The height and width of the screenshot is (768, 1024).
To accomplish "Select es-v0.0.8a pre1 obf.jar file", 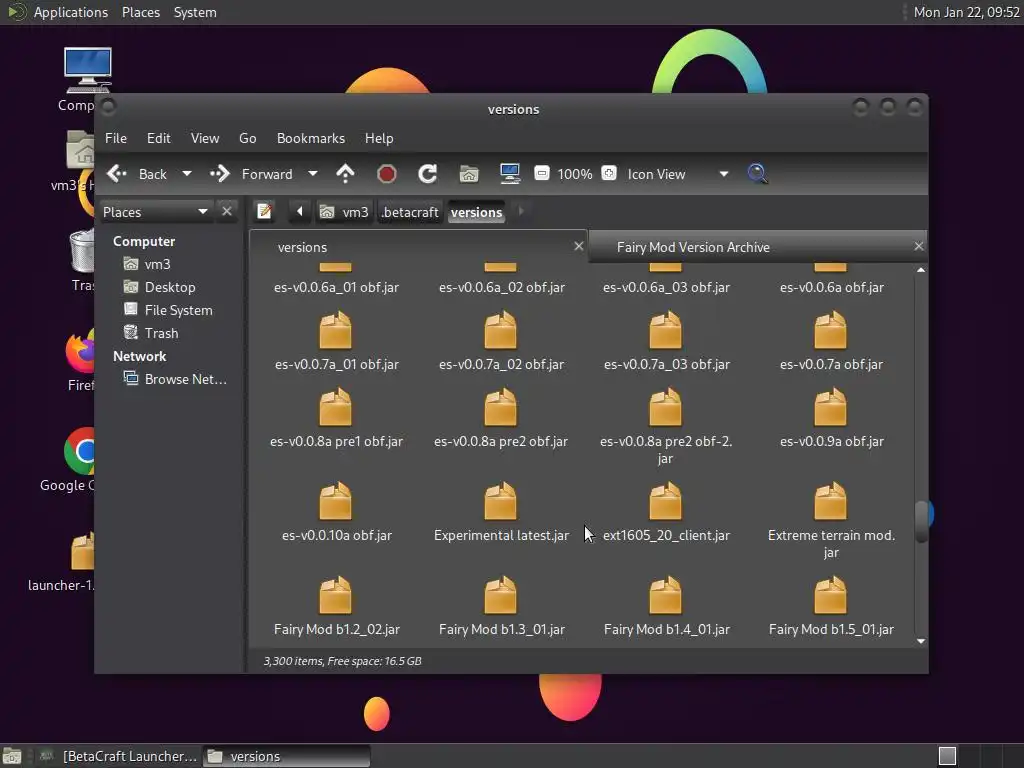I will [336, 419].
